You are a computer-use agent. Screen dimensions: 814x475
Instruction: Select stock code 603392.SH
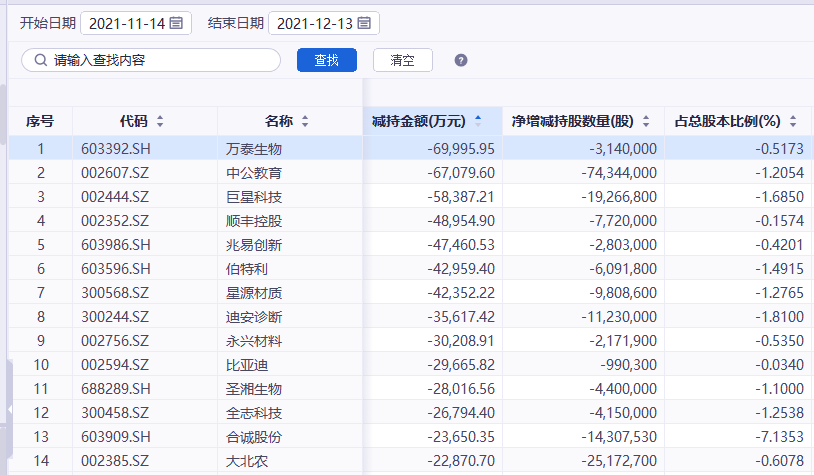tap(116, 149)
